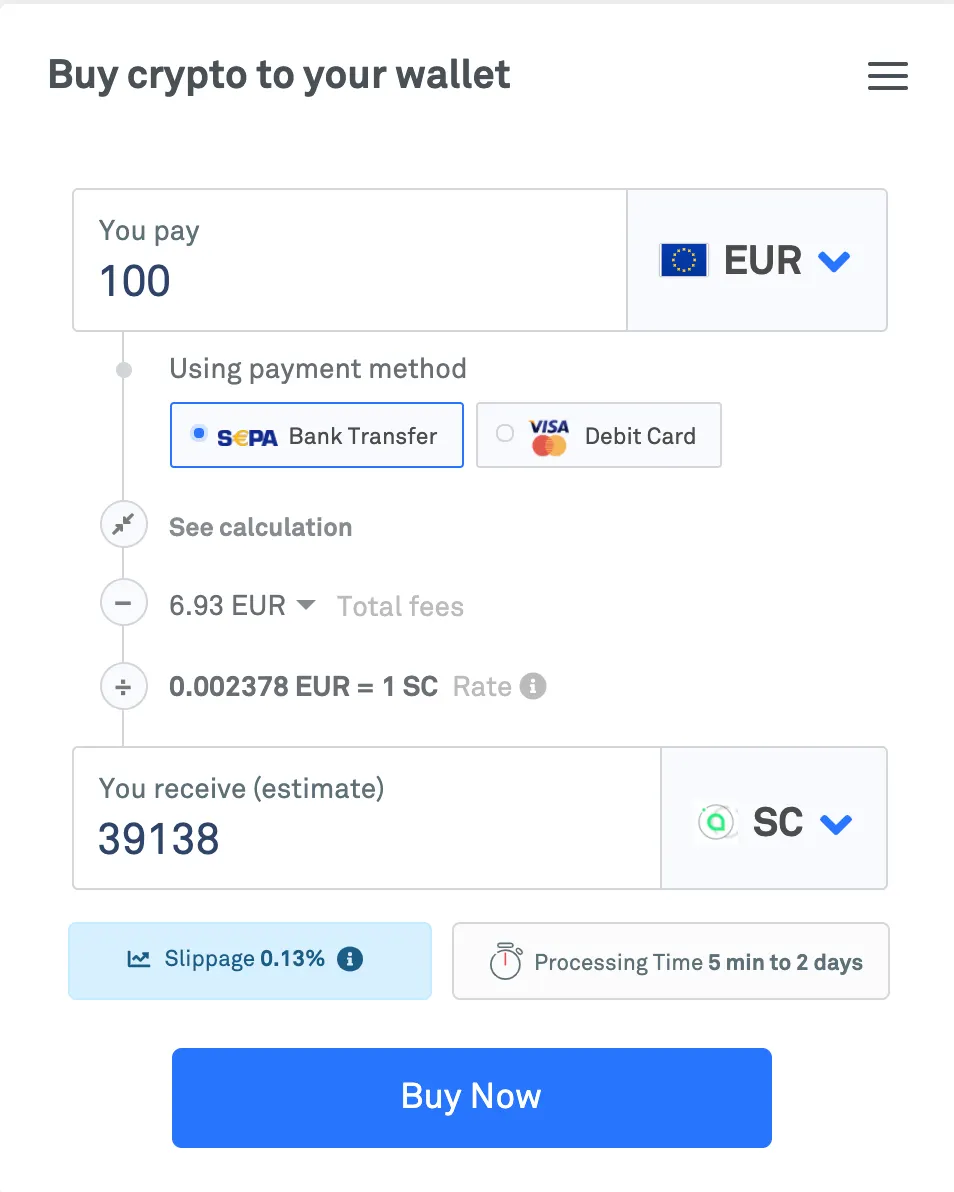Open the SC crypto selector dropdown
This screenshot has width=954, height=1192.
837,824
